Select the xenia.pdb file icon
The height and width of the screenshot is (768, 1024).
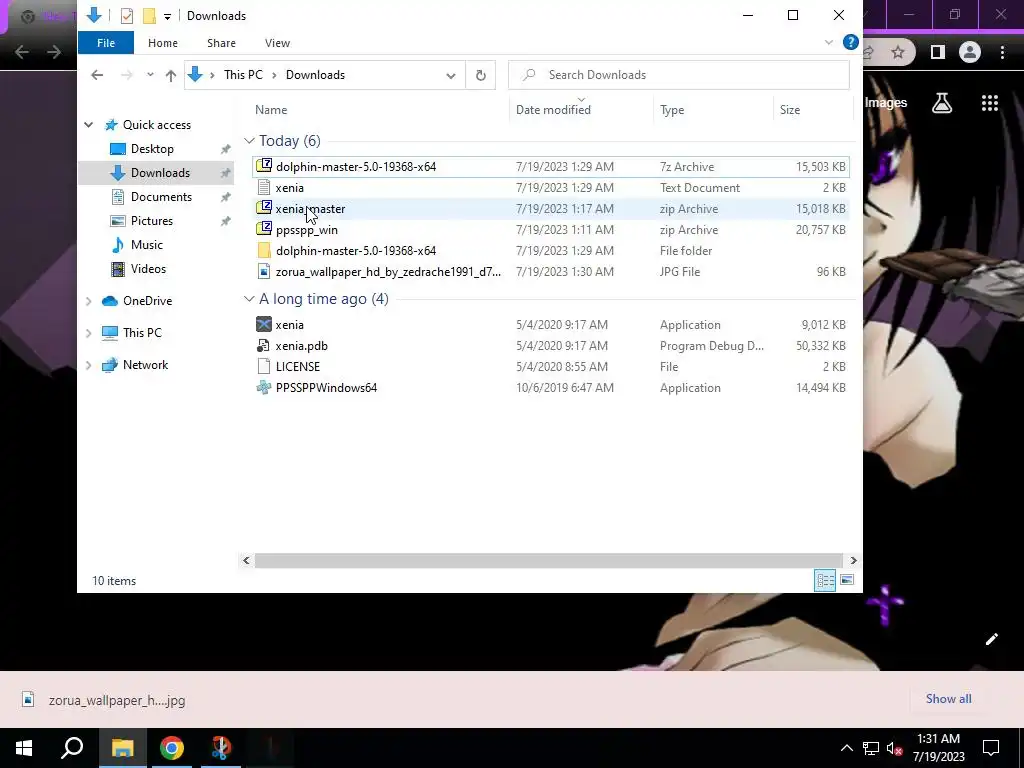[264, 345]
